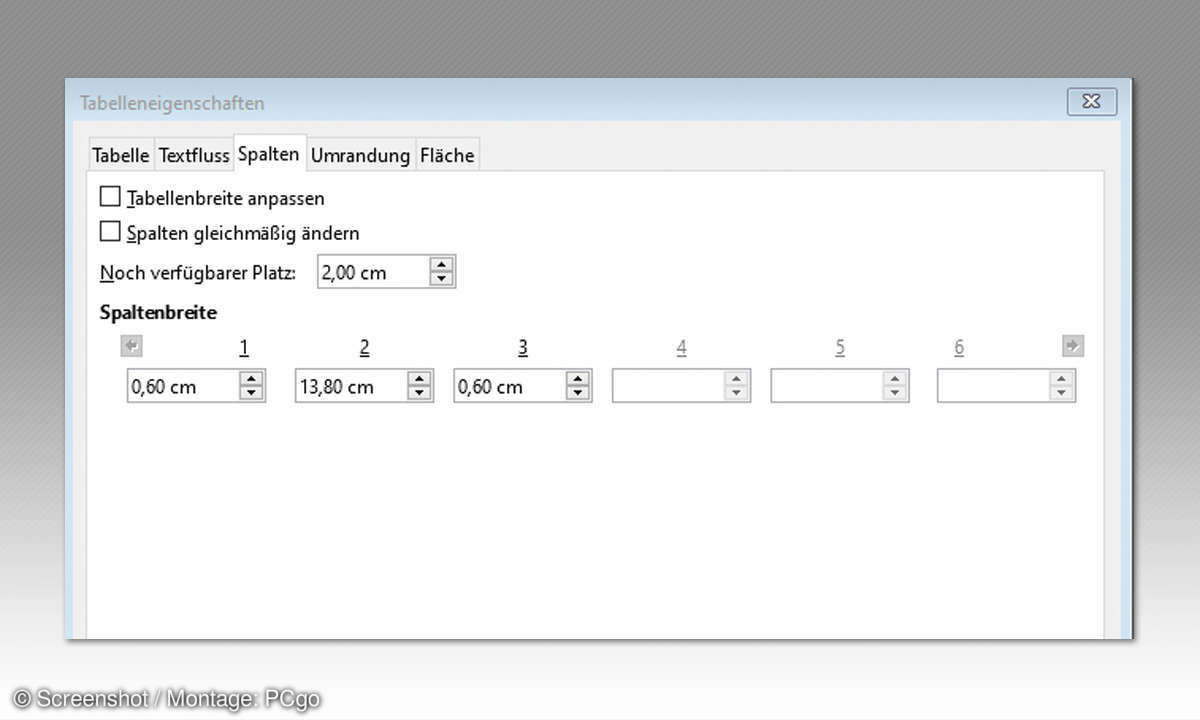Select the Spalten tab
Viewport: 1200px width, 720px height.
pyautogui.click(x=269, y=154)
